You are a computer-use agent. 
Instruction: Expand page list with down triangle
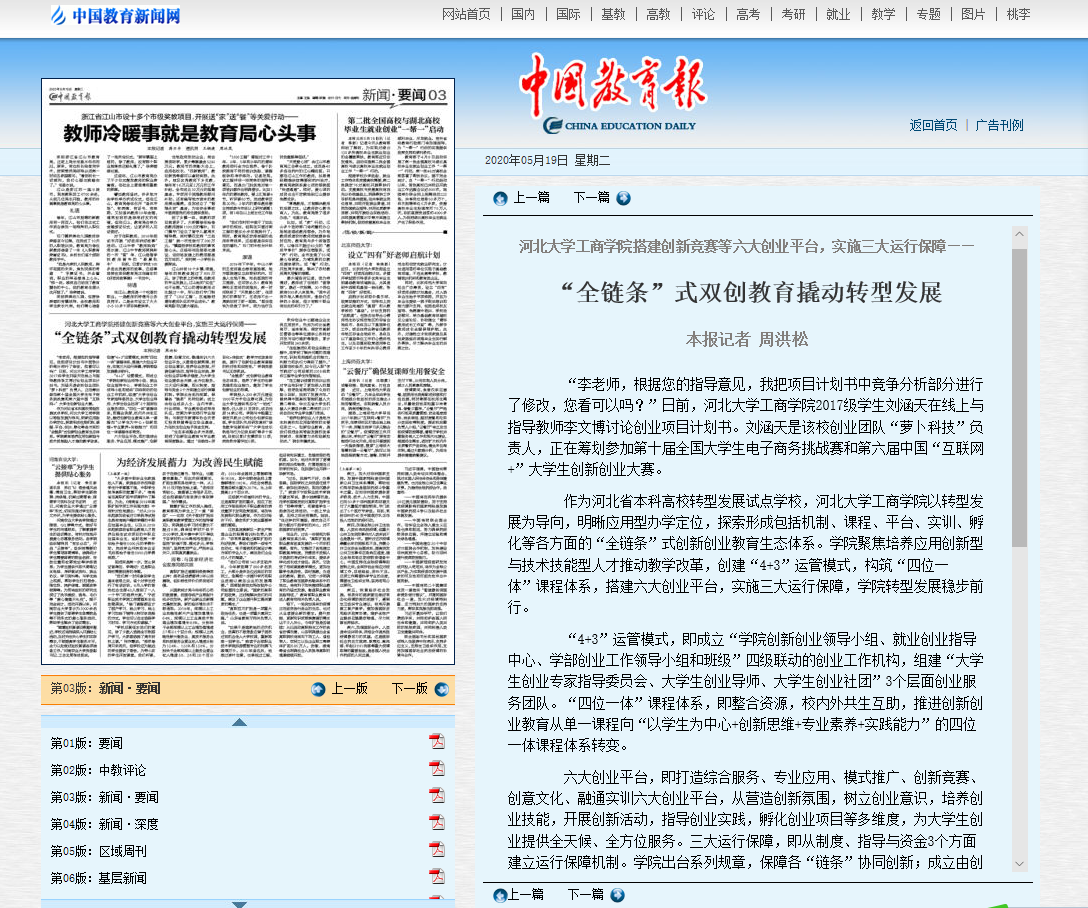239,904
